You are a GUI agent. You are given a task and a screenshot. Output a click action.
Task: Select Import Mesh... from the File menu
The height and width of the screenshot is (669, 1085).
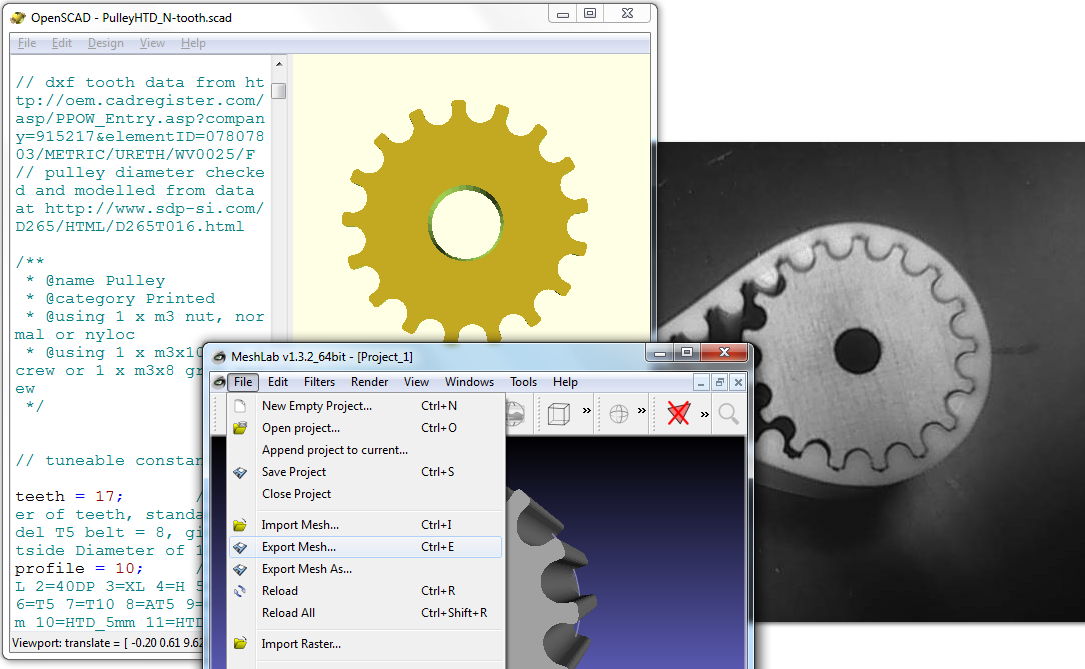point(365,525)
